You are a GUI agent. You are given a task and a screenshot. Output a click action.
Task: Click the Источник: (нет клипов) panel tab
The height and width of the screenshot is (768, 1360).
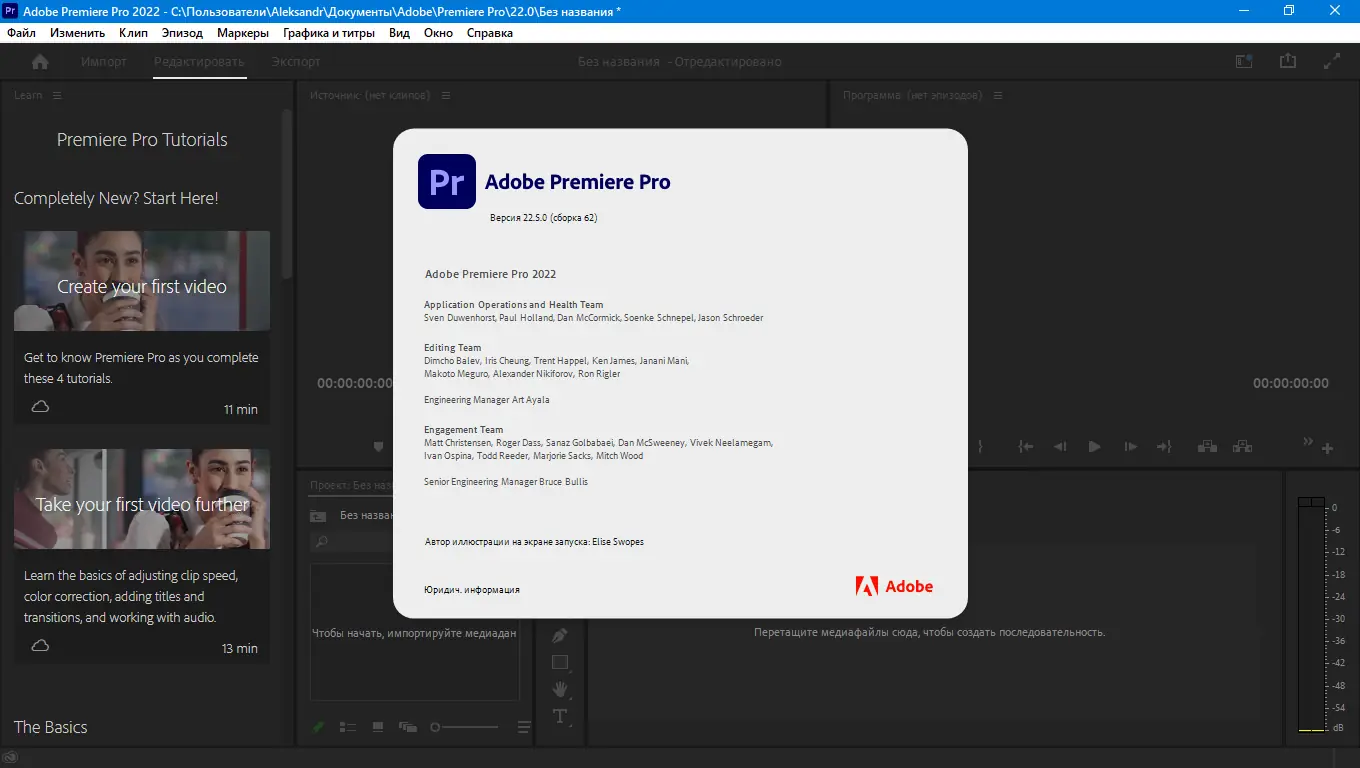(x=370, y=95)
